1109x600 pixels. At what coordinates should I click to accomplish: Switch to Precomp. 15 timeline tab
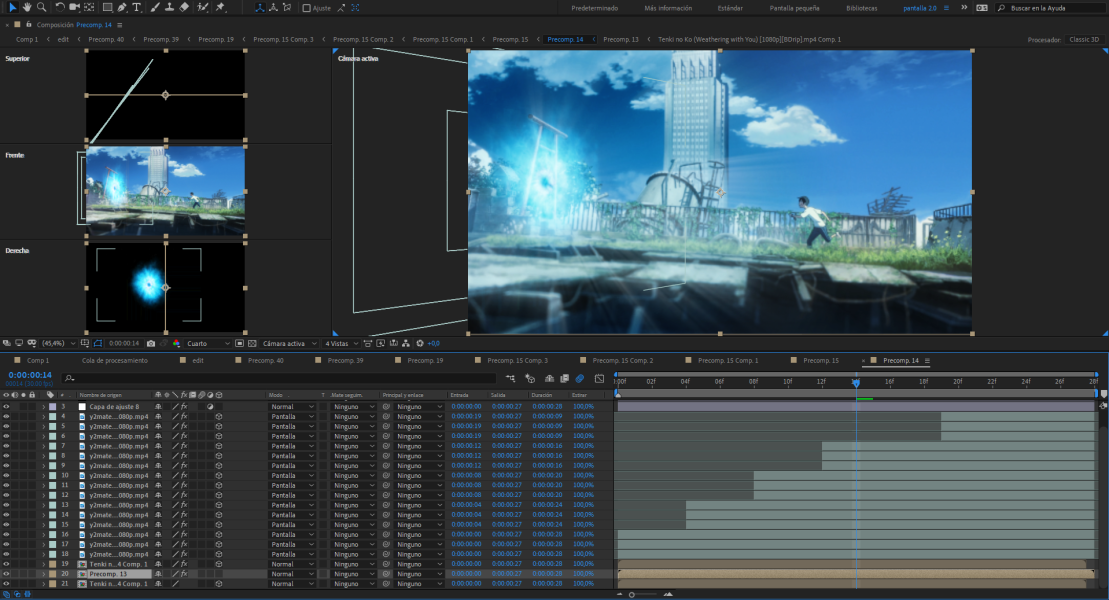click(821, 361)
